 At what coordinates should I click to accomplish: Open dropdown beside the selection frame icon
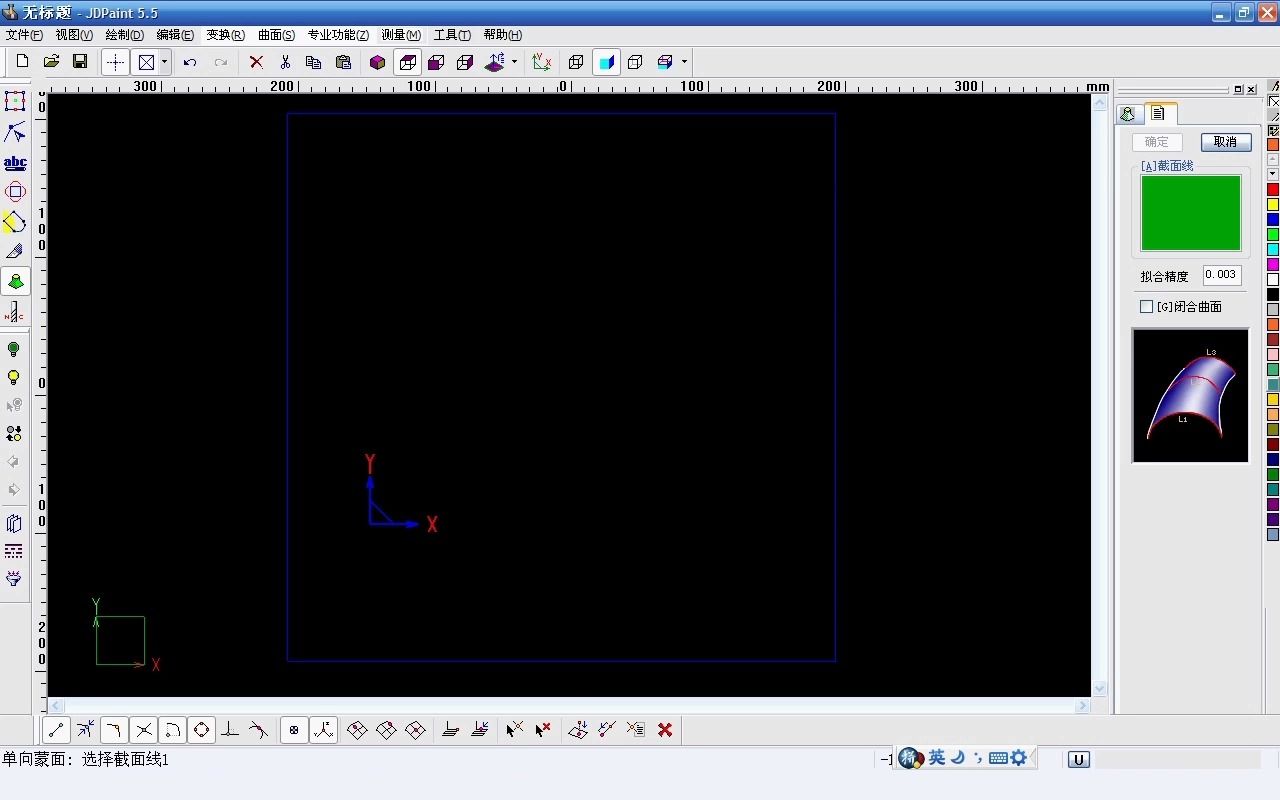pos(163,61)
